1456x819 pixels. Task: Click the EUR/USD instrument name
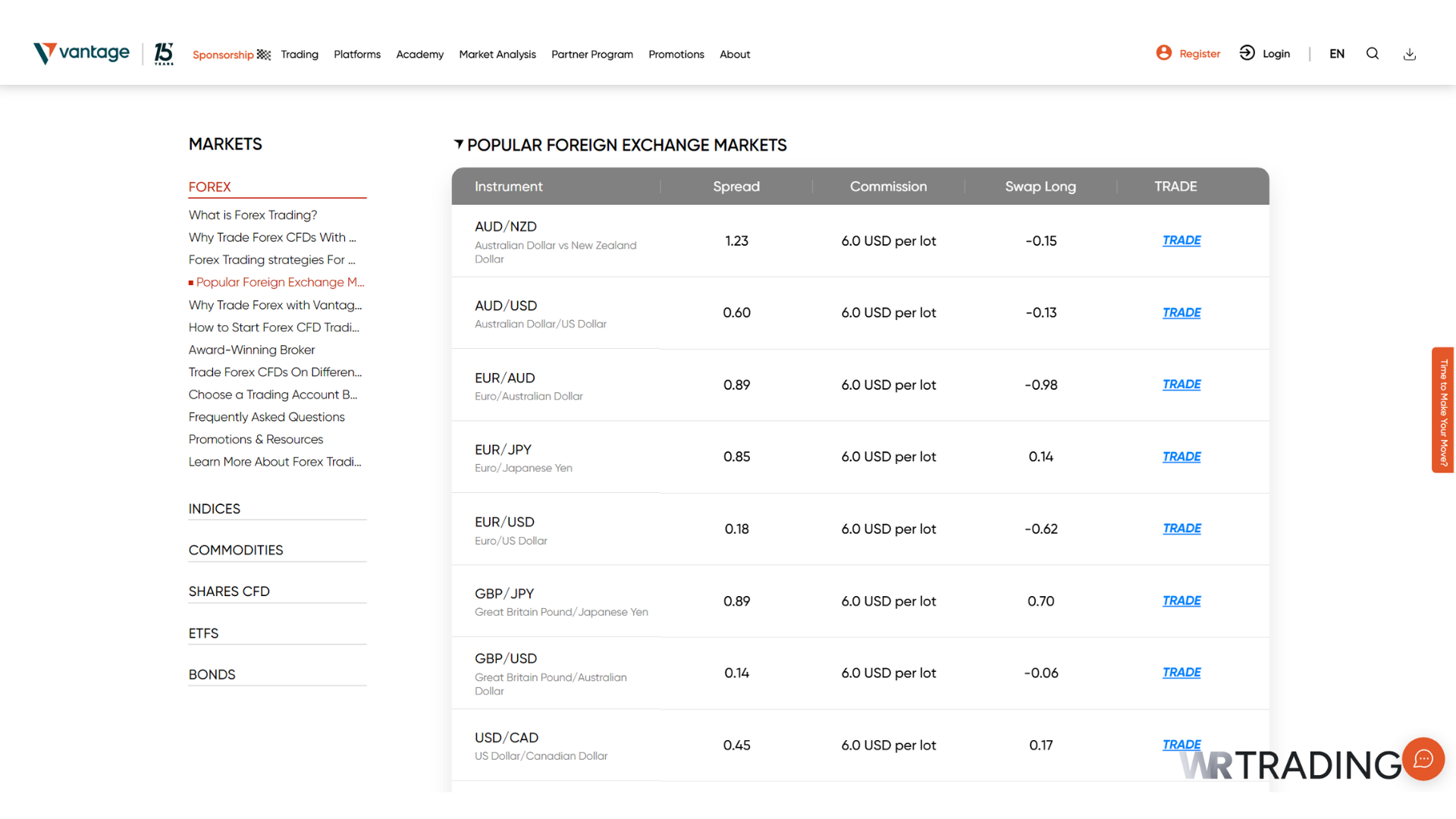click(505, 522)
